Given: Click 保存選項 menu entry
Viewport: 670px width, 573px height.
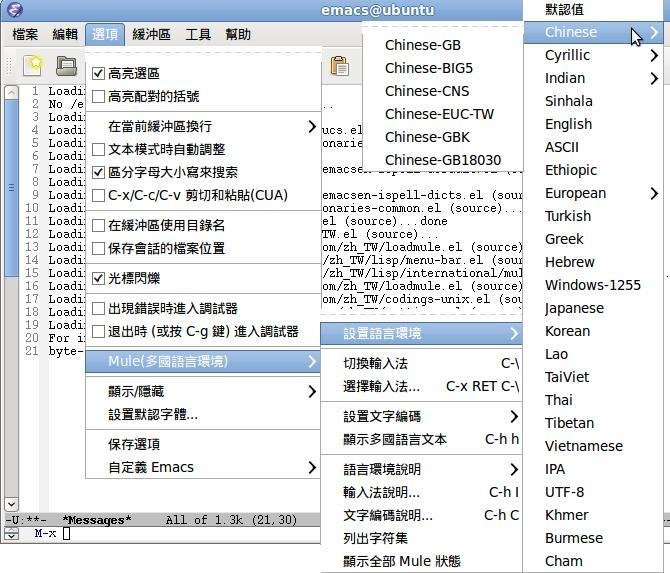Looking at the screenshot, I should coord(203,444).
